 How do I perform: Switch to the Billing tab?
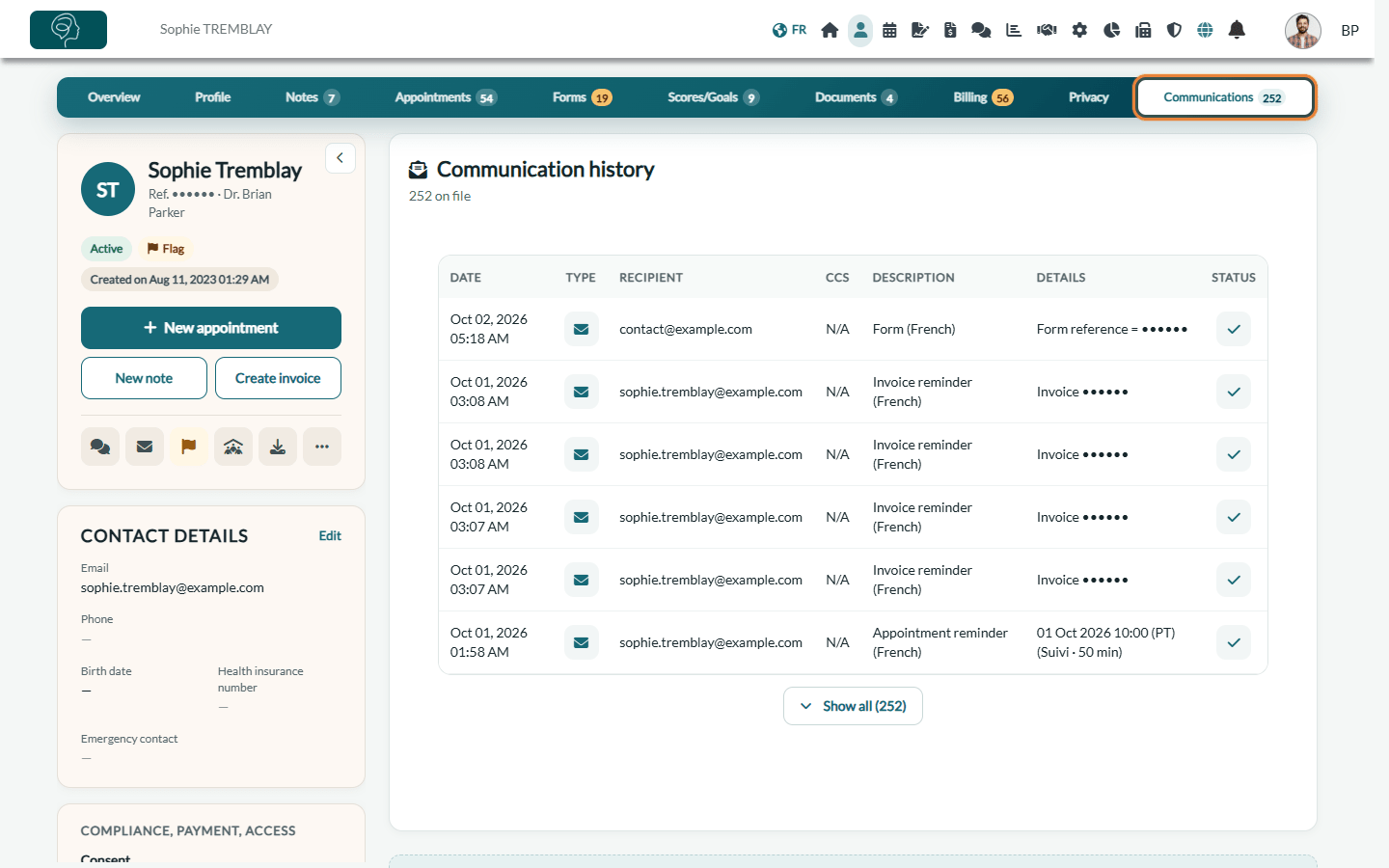[983, 97]
